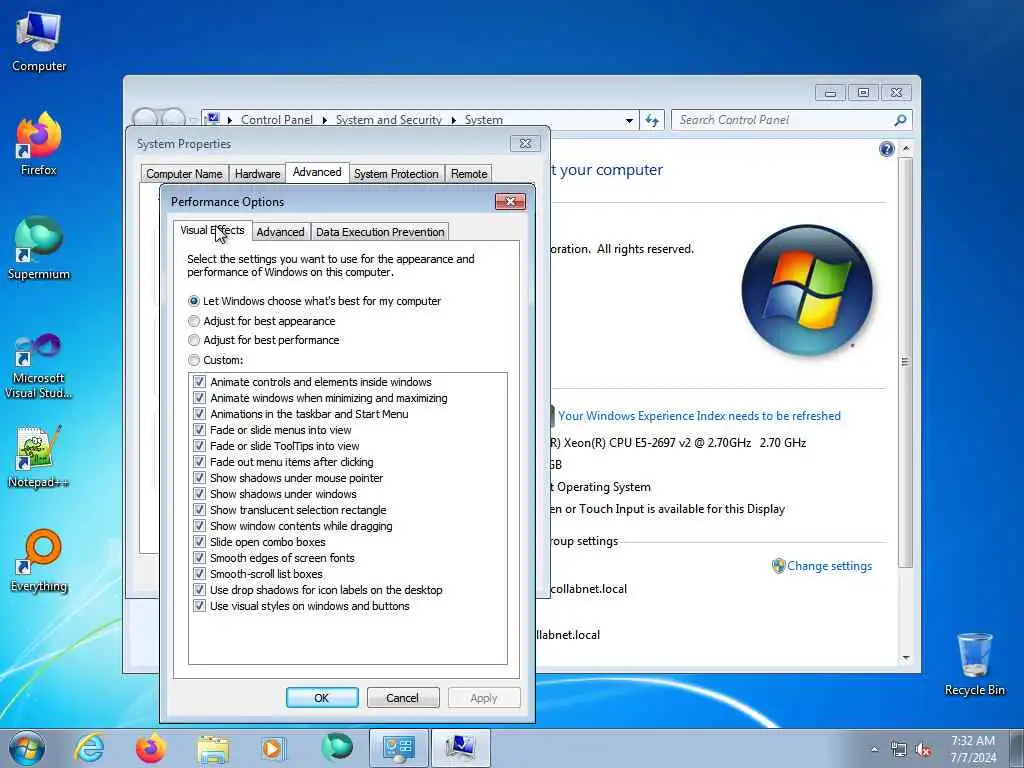Open the Notepad++ desktop shortcut
1024x768 pixels.
click(x=39, y=457)
